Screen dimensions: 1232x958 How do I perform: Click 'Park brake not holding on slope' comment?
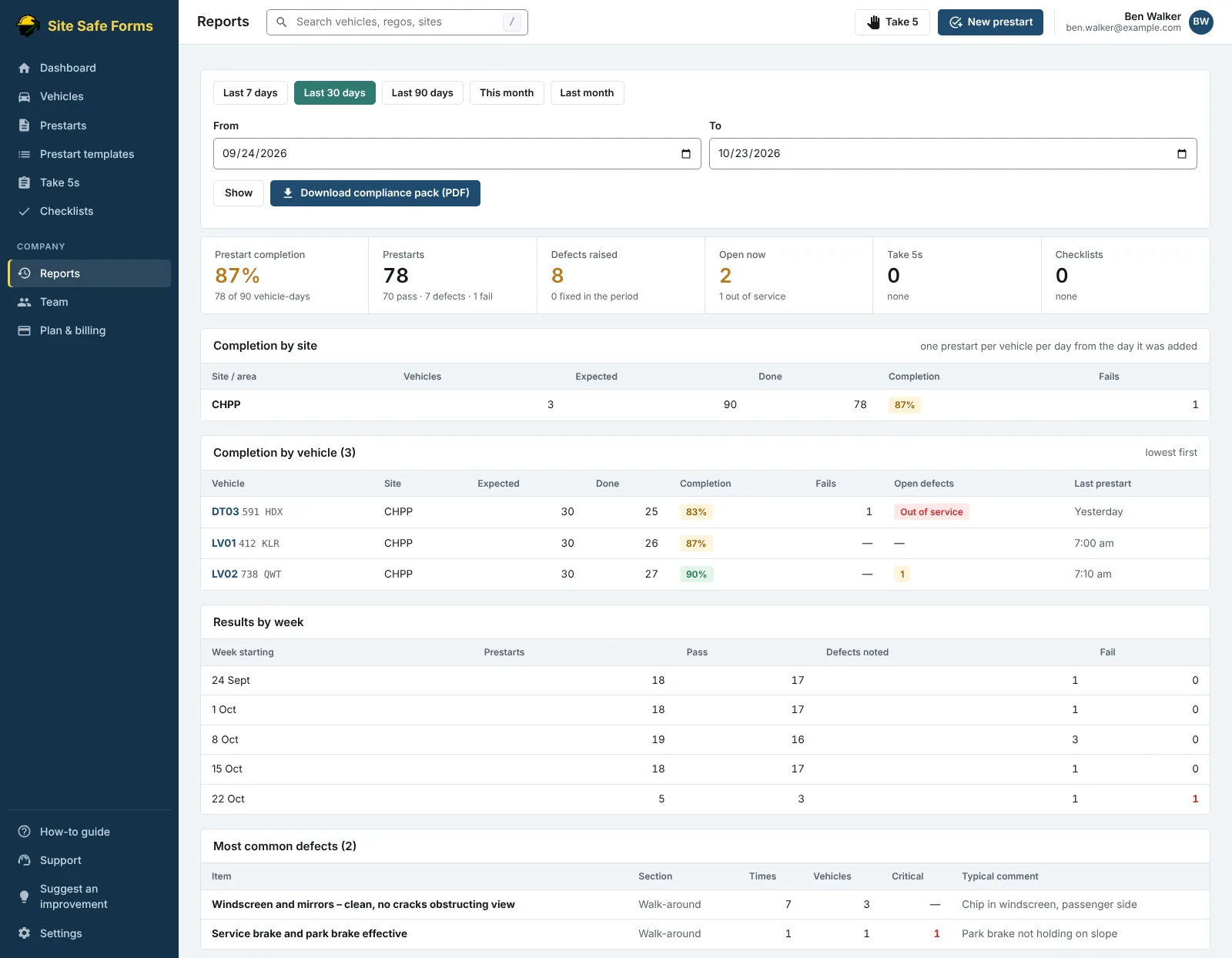click(1039, 934)
